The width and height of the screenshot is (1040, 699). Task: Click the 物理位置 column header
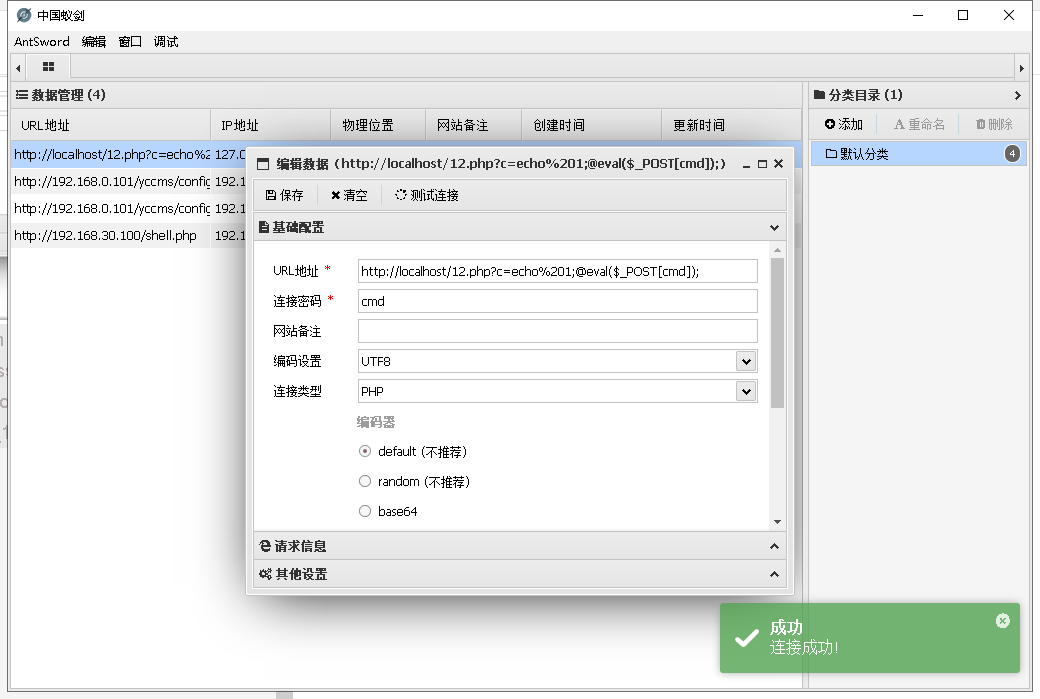point(378,125)
